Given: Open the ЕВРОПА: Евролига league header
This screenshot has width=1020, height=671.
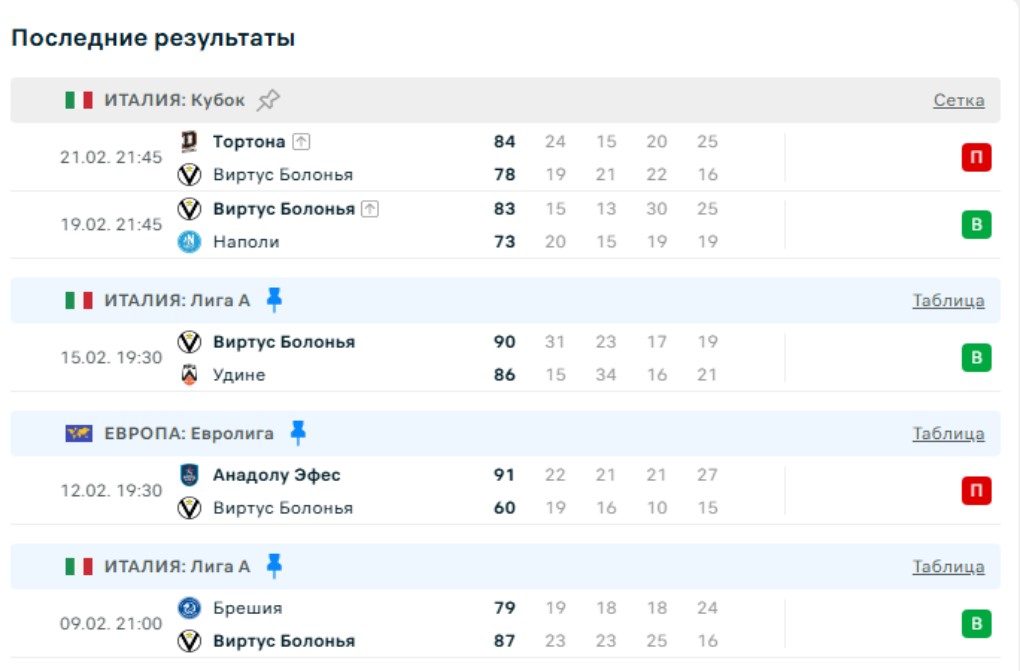Looking at the screenshot, I should [189, 433].
